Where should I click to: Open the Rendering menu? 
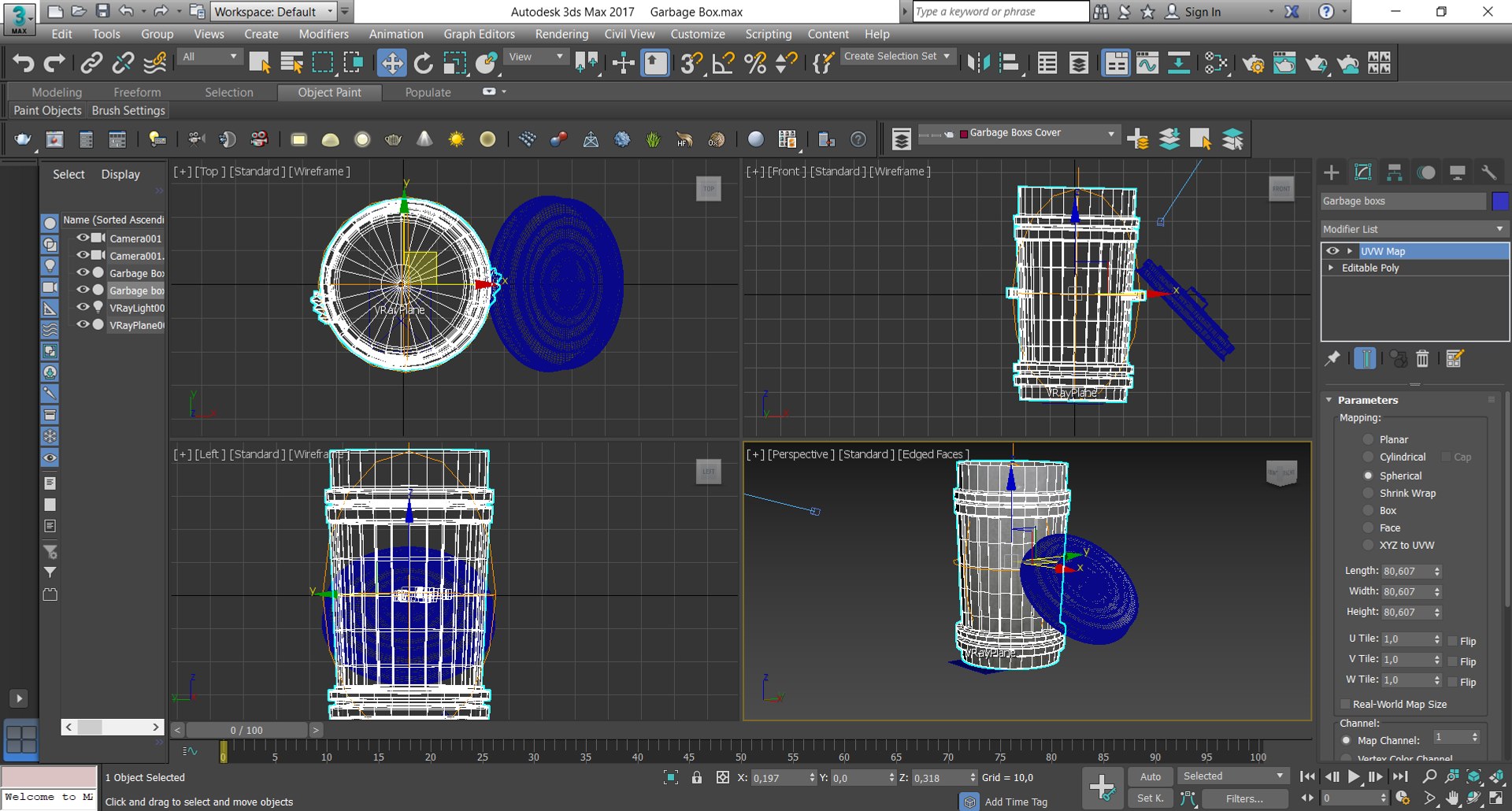pos(561,34)
